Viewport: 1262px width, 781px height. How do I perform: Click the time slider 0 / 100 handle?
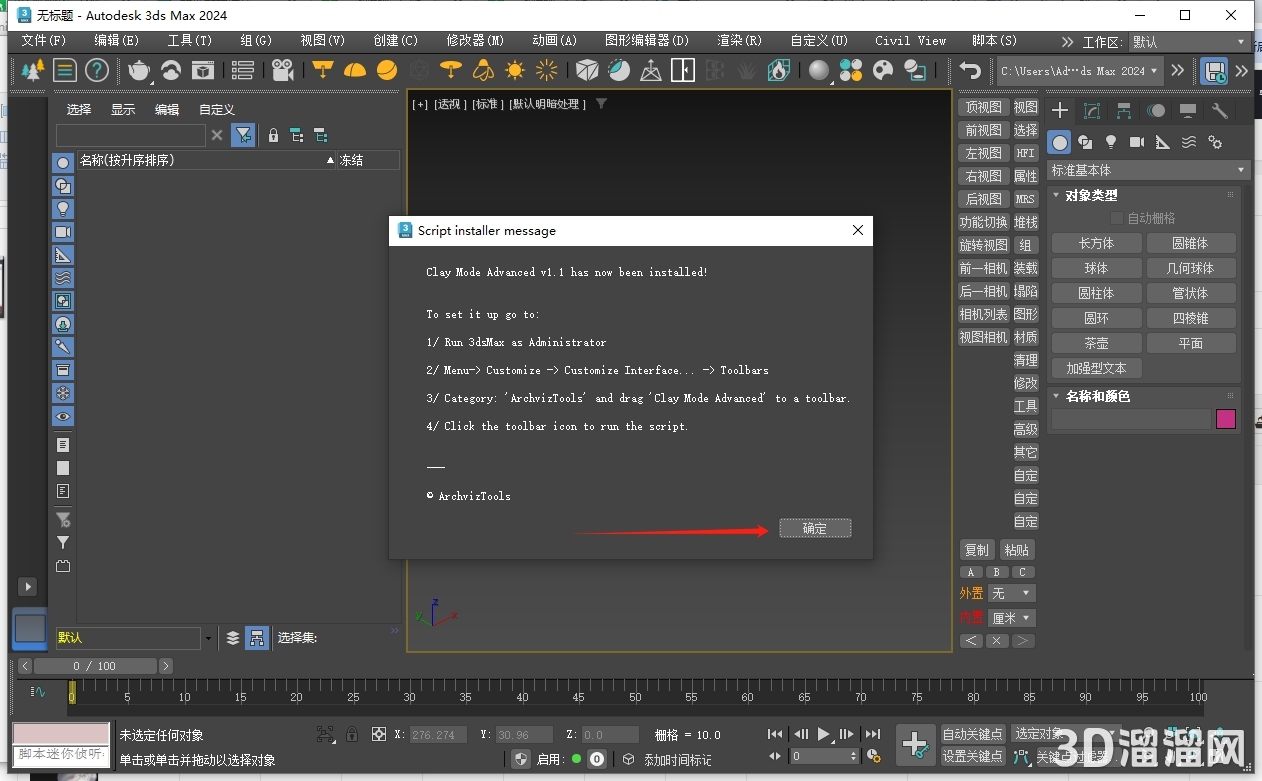click(x=95, y=666)
